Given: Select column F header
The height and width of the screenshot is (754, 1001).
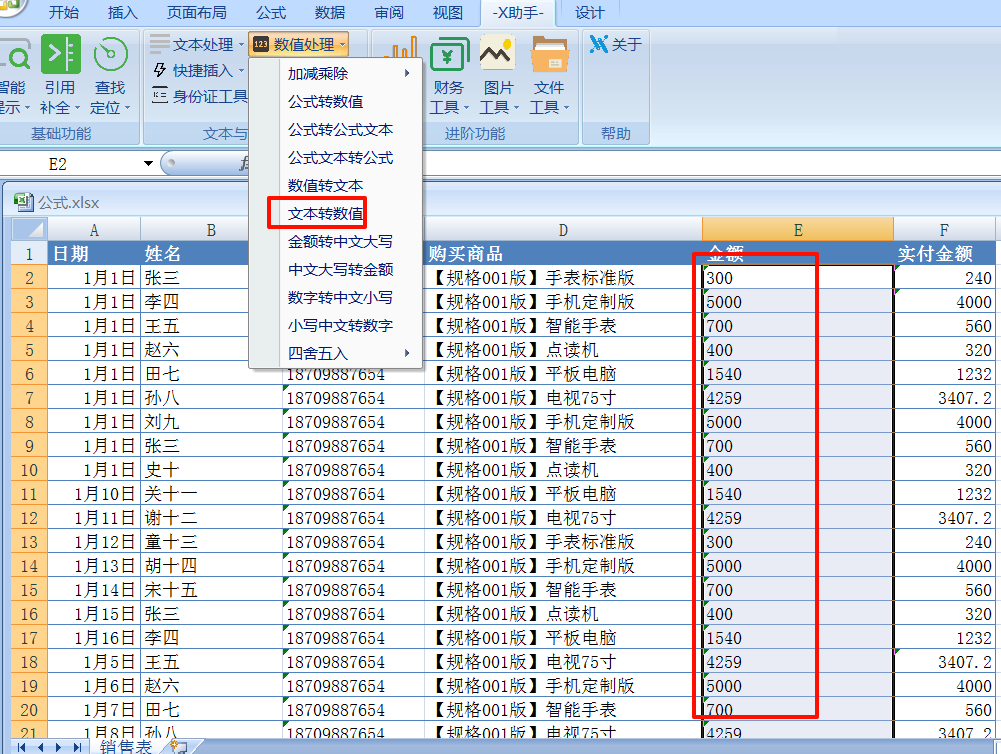Looking at the screenshot, I should point(944,230).
